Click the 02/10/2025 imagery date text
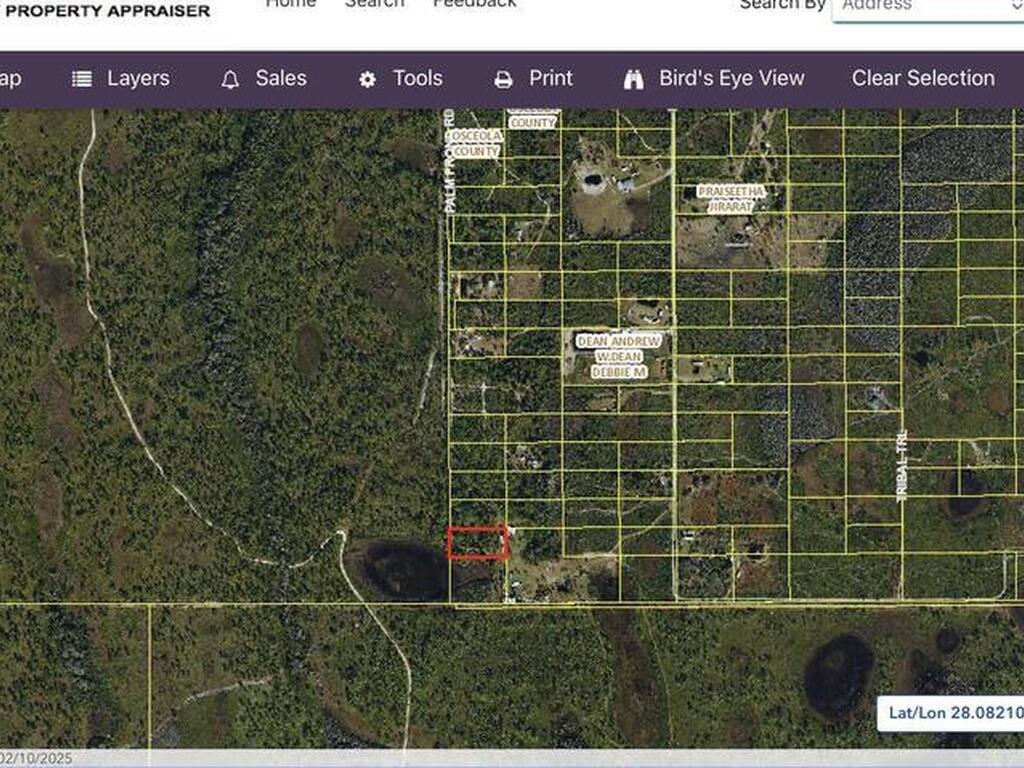This screenshot has height=768, width=1024. [x=36, y=759]
